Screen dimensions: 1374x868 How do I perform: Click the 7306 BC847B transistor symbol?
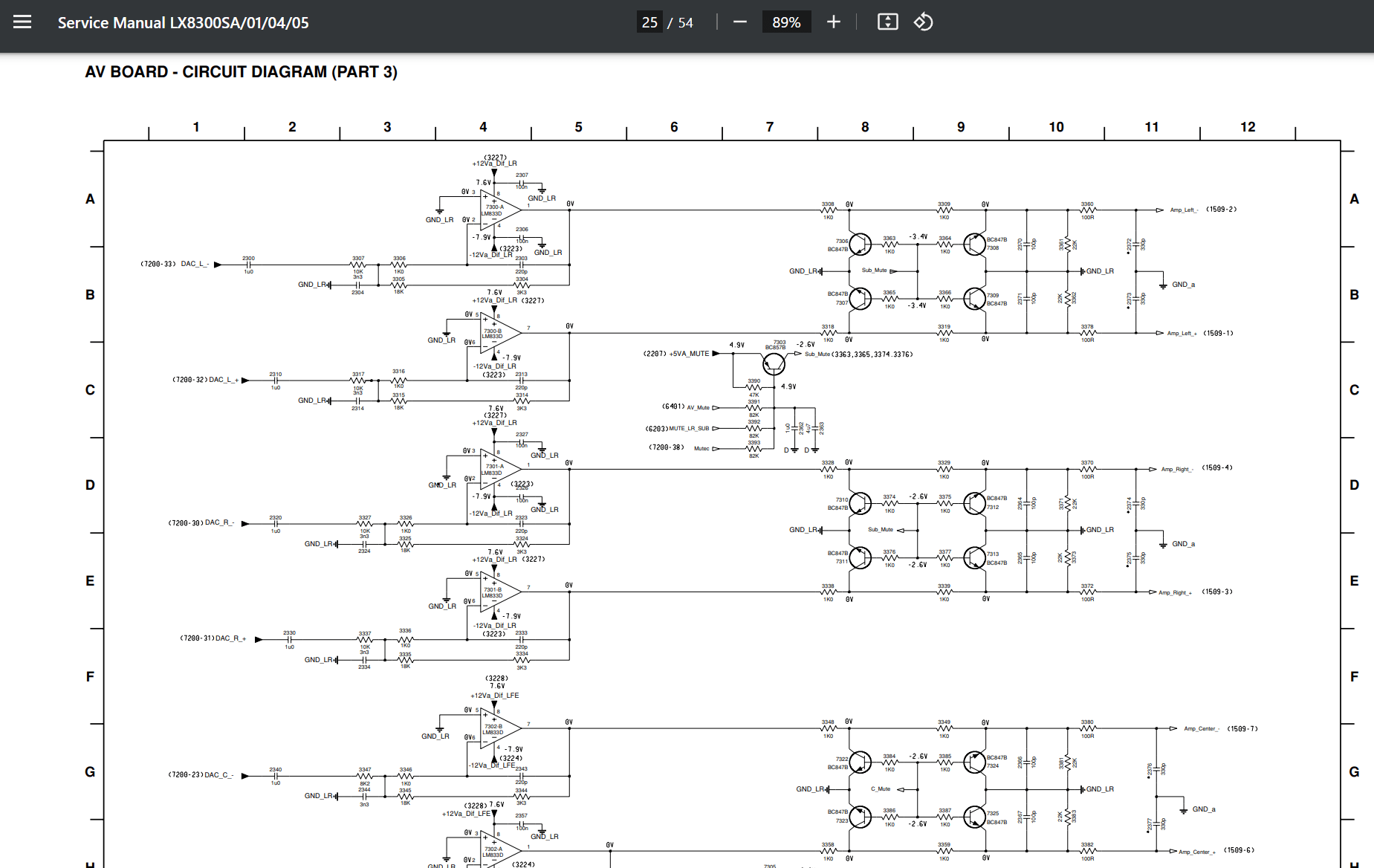pos(860,244)
